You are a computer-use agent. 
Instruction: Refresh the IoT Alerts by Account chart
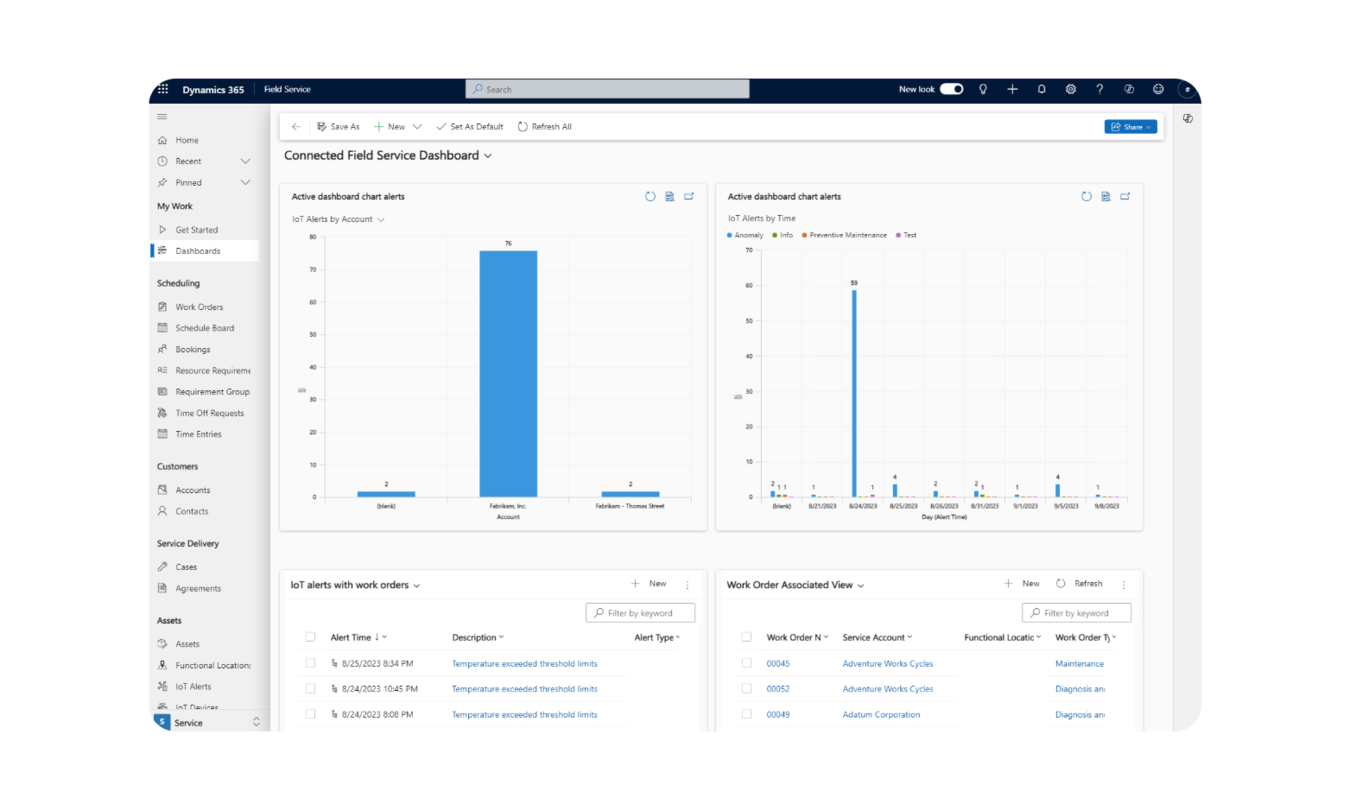[x=650, y=197]
